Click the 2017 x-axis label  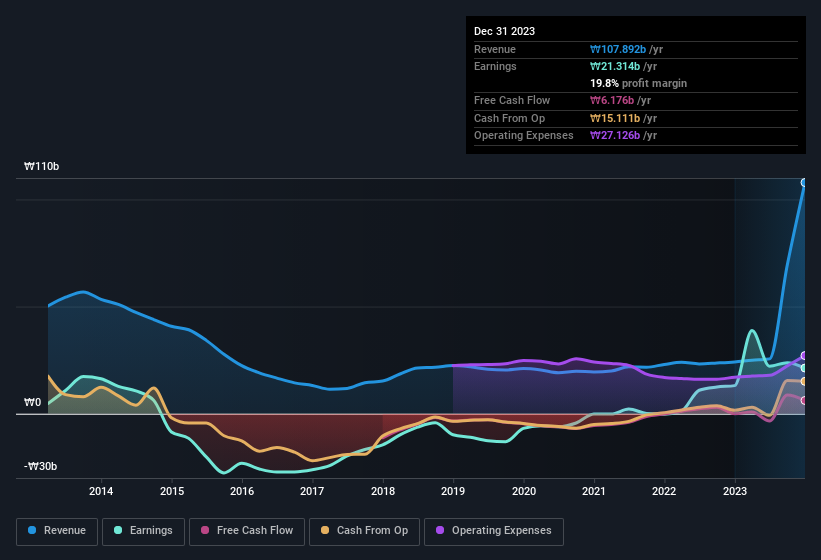312,491
